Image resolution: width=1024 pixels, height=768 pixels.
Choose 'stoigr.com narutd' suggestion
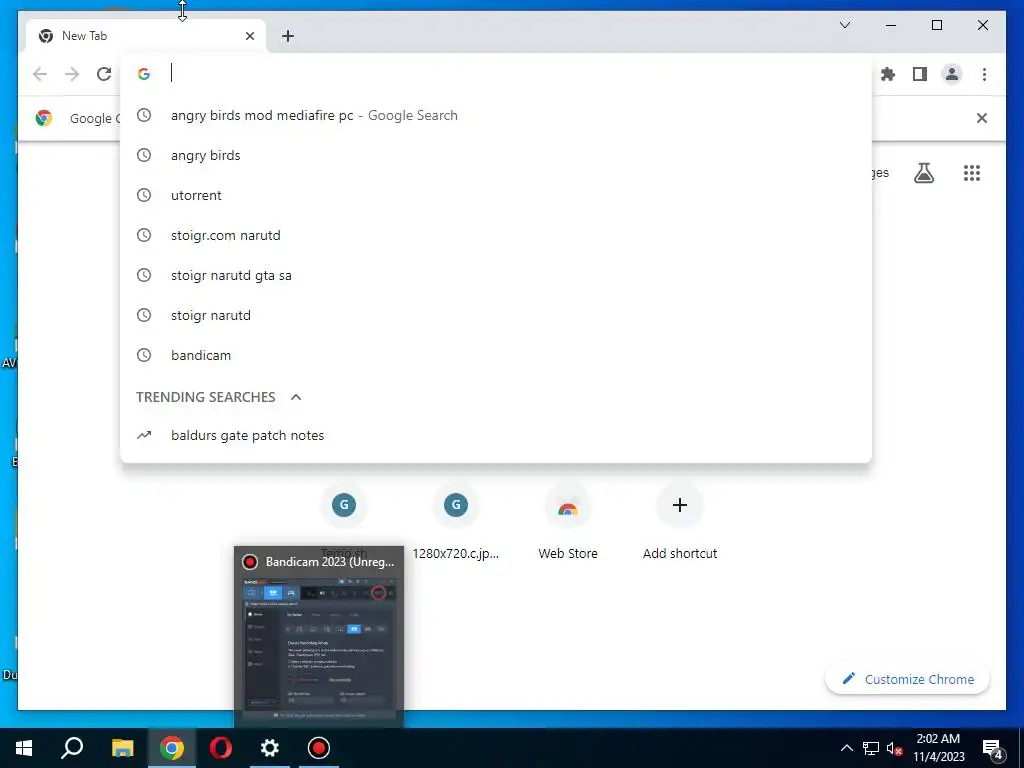496,235
